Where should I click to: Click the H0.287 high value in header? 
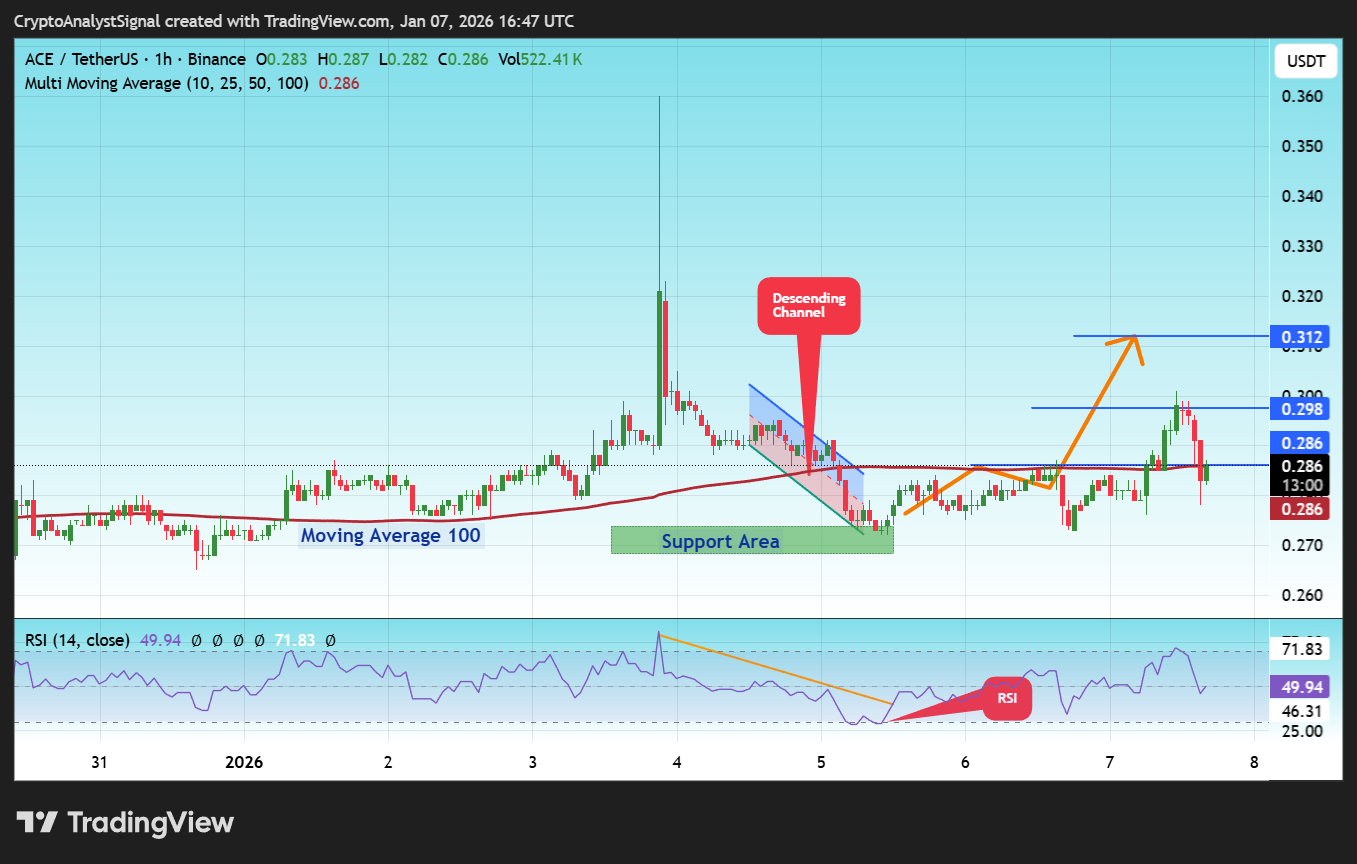tap(343, 60)
